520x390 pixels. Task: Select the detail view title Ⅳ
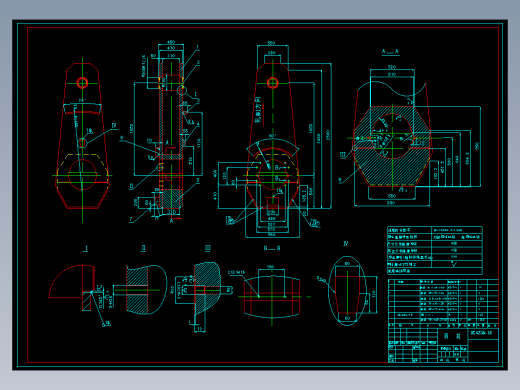click(x=346, y=244)
